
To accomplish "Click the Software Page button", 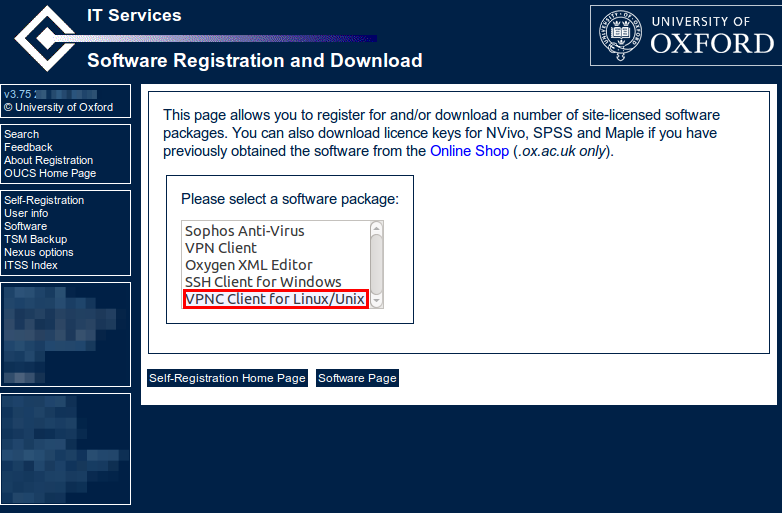I will (357, 378).
